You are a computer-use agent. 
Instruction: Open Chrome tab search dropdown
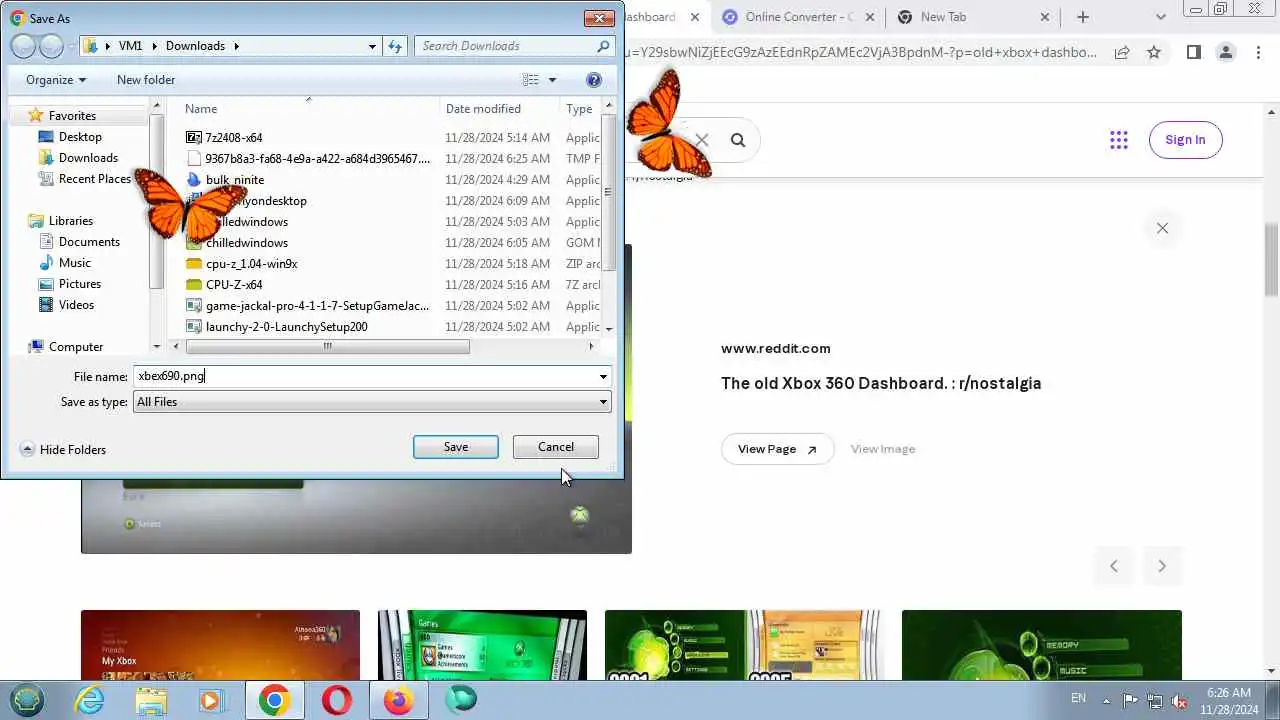coord(1161,17)
